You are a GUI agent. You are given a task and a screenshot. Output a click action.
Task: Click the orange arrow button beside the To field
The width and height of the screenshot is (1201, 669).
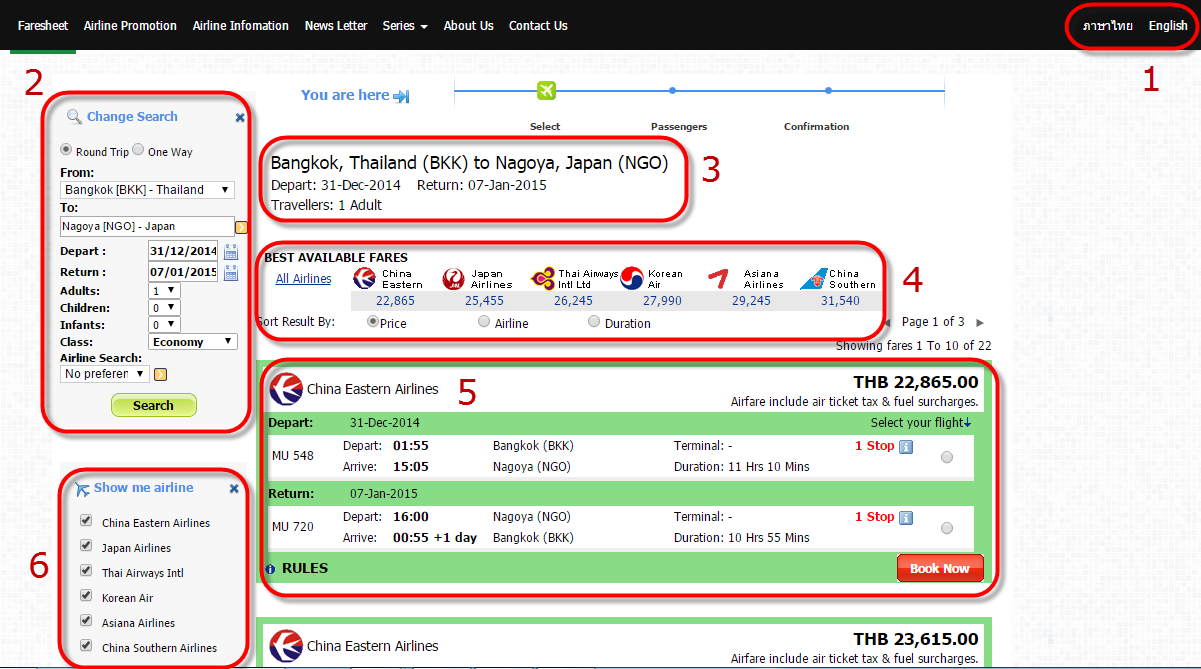[x=241, y=227]
